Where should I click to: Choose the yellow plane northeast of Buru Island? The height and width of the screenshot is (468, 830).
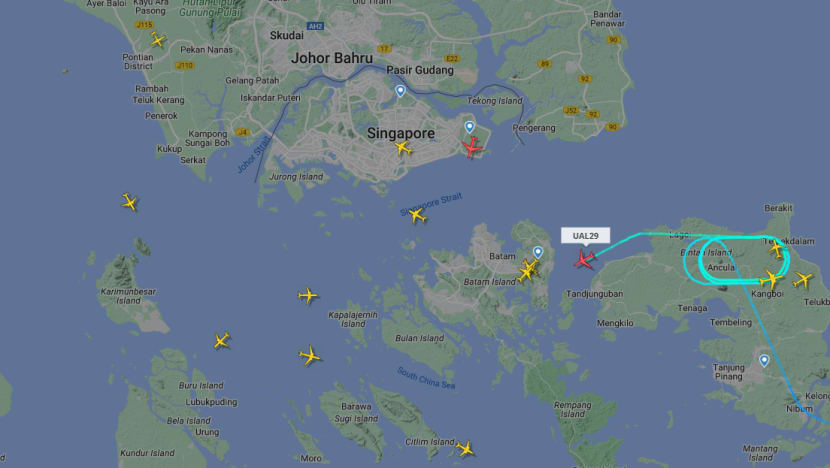tap(222, 340)
